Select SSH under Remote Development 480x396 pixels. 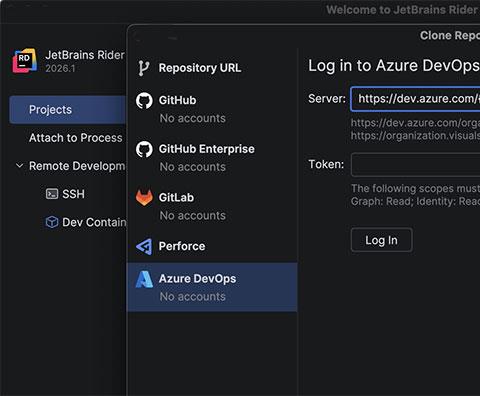pyautogui.click(x=73, y=194)
